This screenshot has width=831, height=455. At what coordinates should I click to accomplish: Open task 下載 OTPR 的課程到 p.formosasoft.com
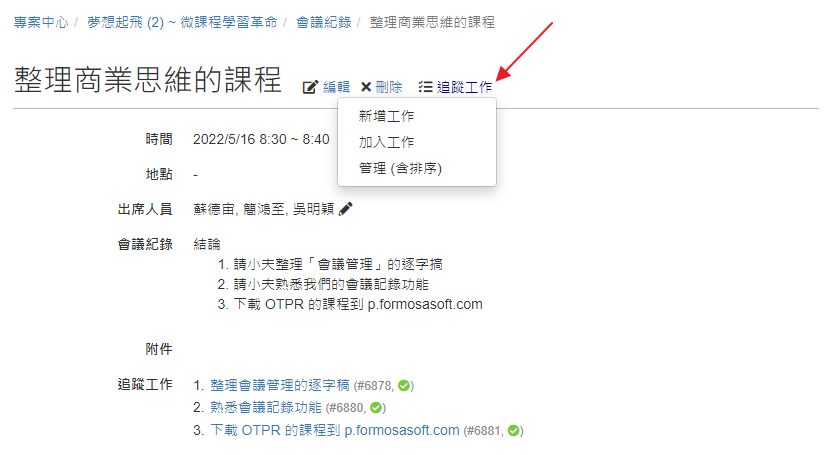(334, 430)
